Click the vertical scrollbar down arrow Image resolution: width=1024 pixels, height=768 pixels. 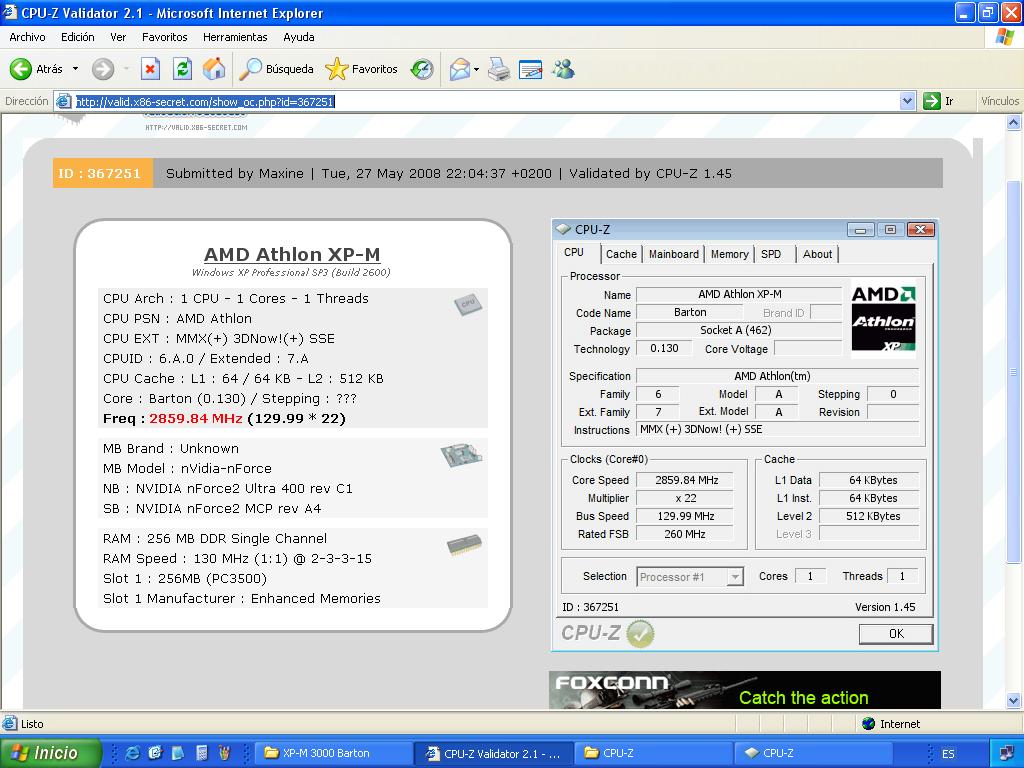pos(1014,701)
